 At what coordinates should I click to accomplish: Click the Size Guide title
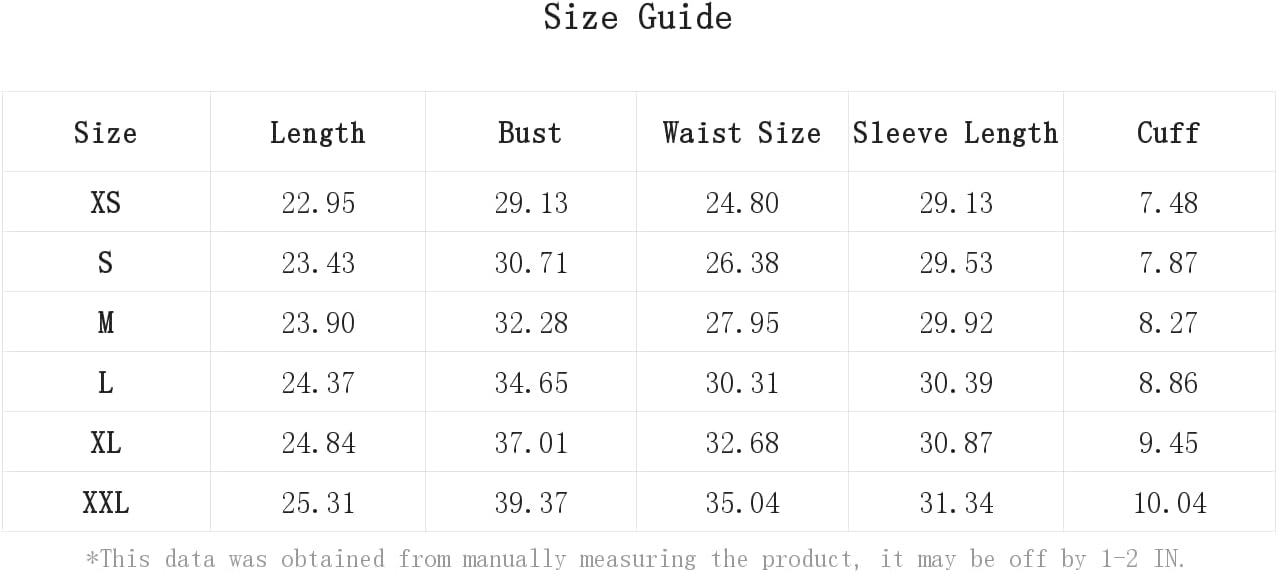pos(638,17)
